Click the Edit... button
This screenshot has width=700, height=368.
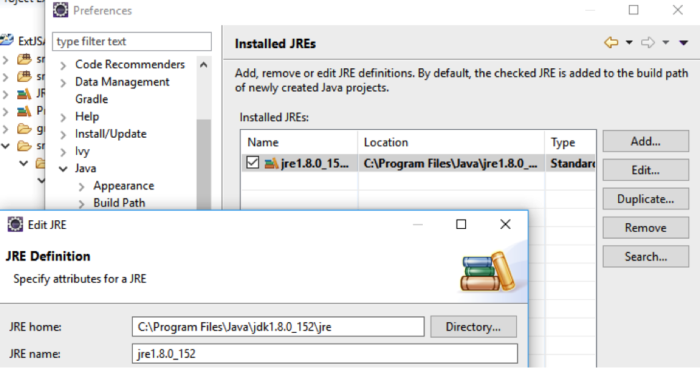pos(646,170)
